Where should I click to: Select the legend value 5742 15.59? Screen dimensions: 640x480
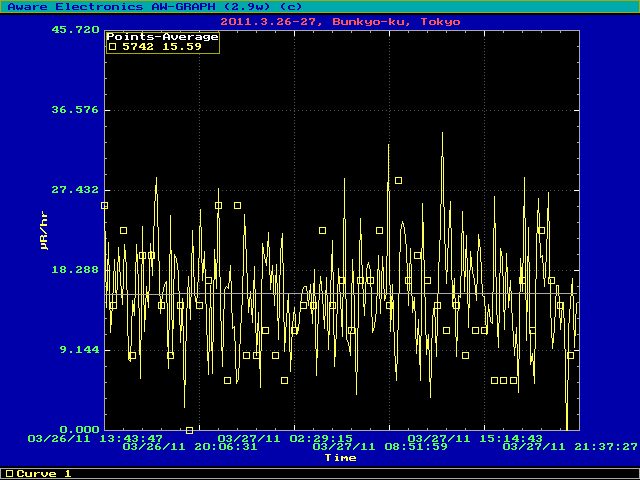pos(160,46)
